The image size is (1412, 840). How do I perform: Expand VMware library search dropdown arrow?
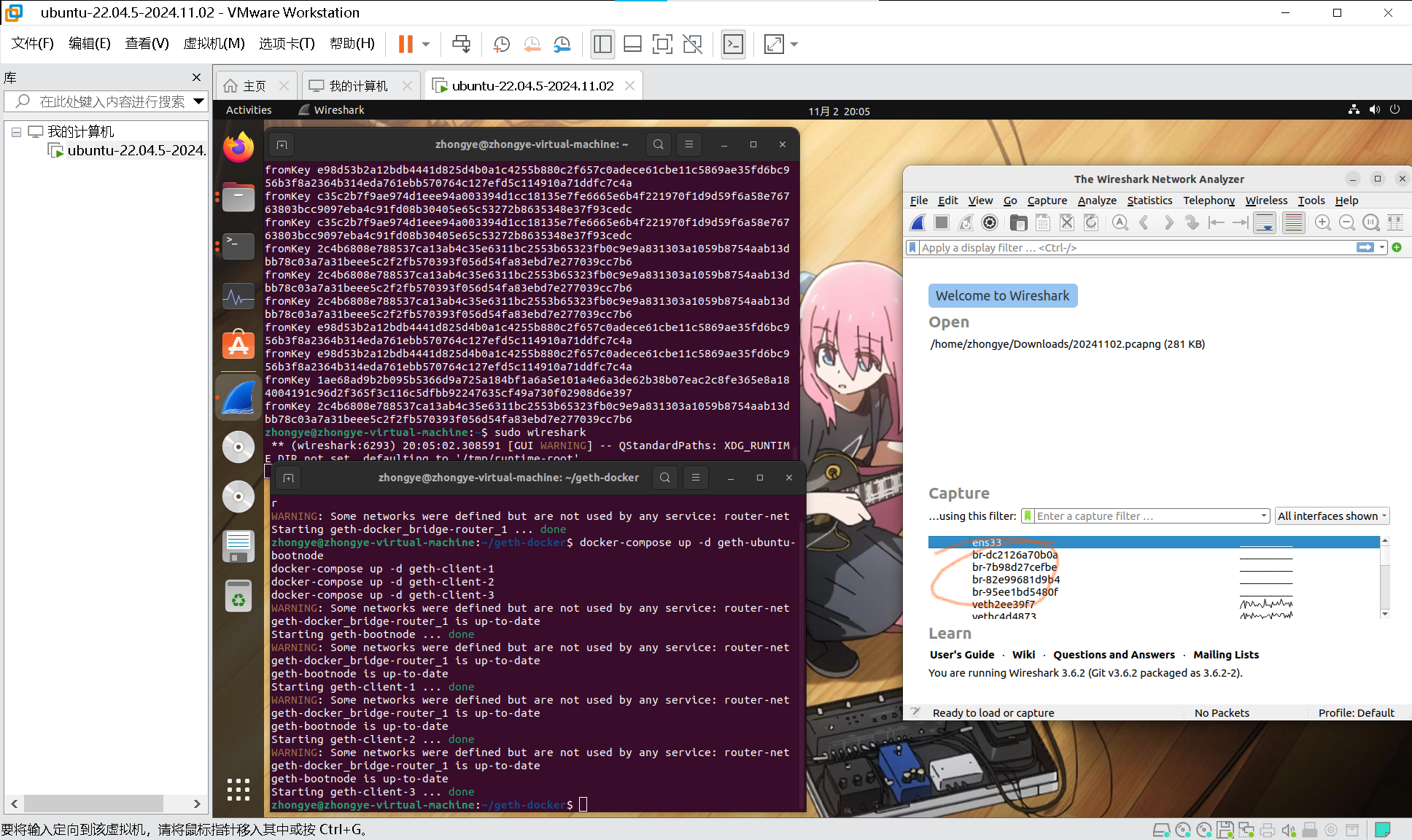pos(198,102)
